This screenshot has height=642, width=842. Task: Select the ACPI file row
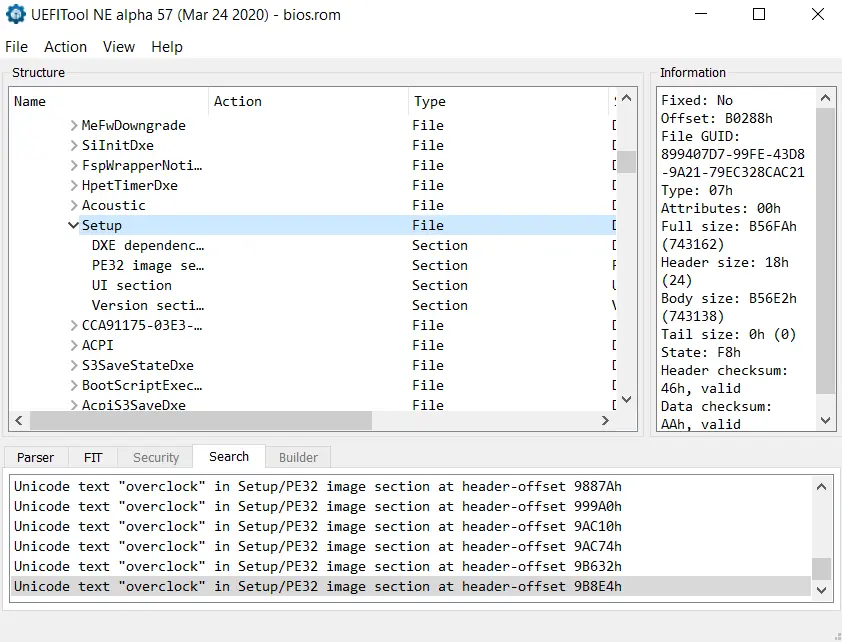(x=313, y=345)
